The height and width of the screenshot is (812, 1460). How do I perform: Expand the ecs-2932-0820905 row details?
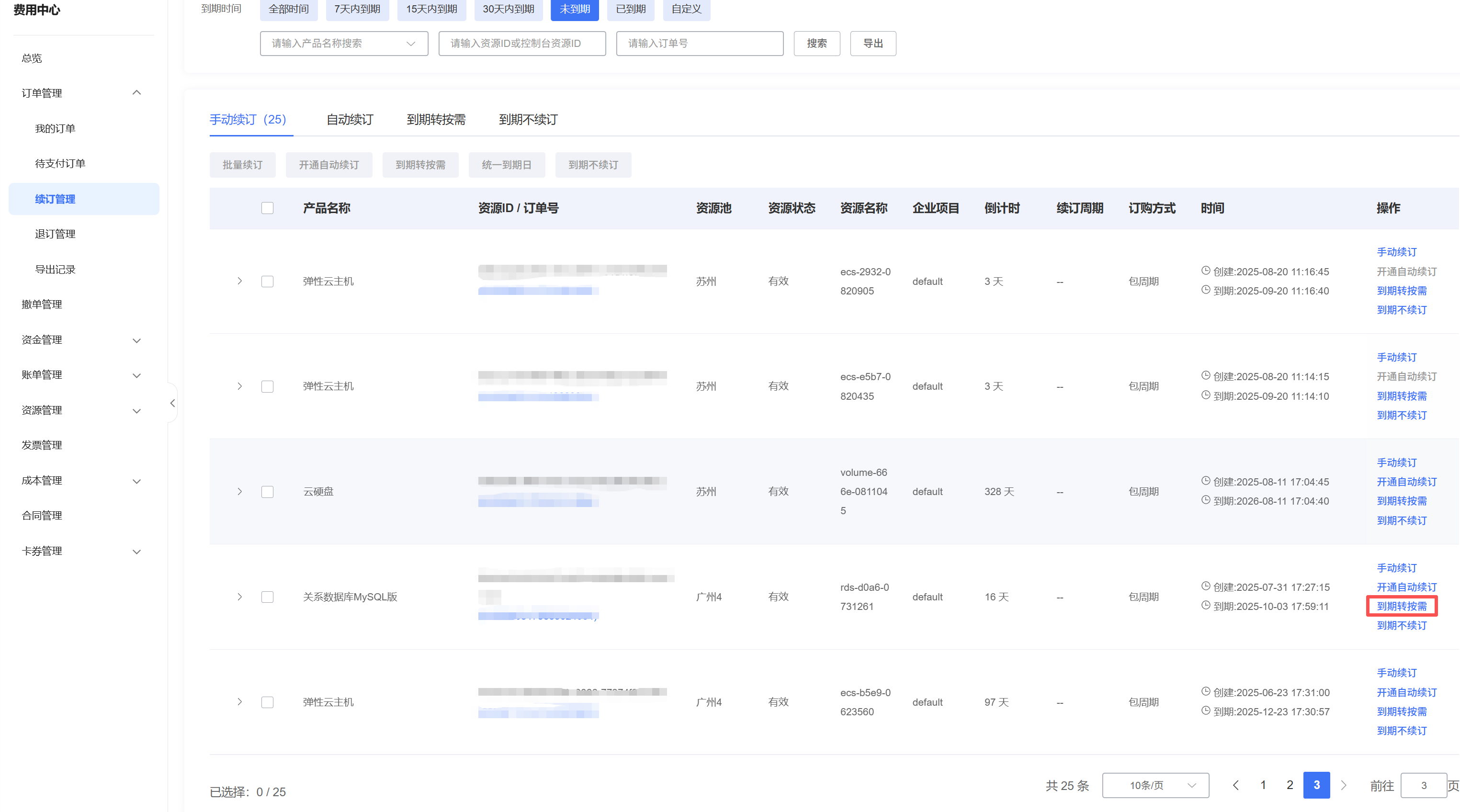[x=240, y=281]
